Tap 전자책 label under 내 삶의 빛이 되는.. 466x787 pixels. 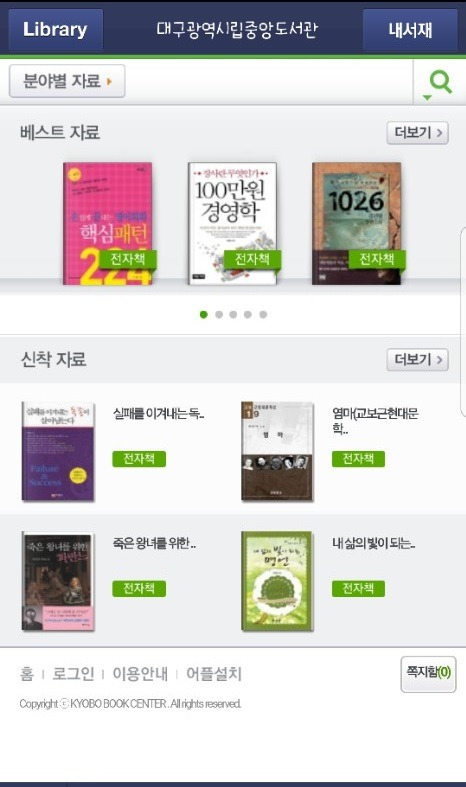[x=358, y=588]
